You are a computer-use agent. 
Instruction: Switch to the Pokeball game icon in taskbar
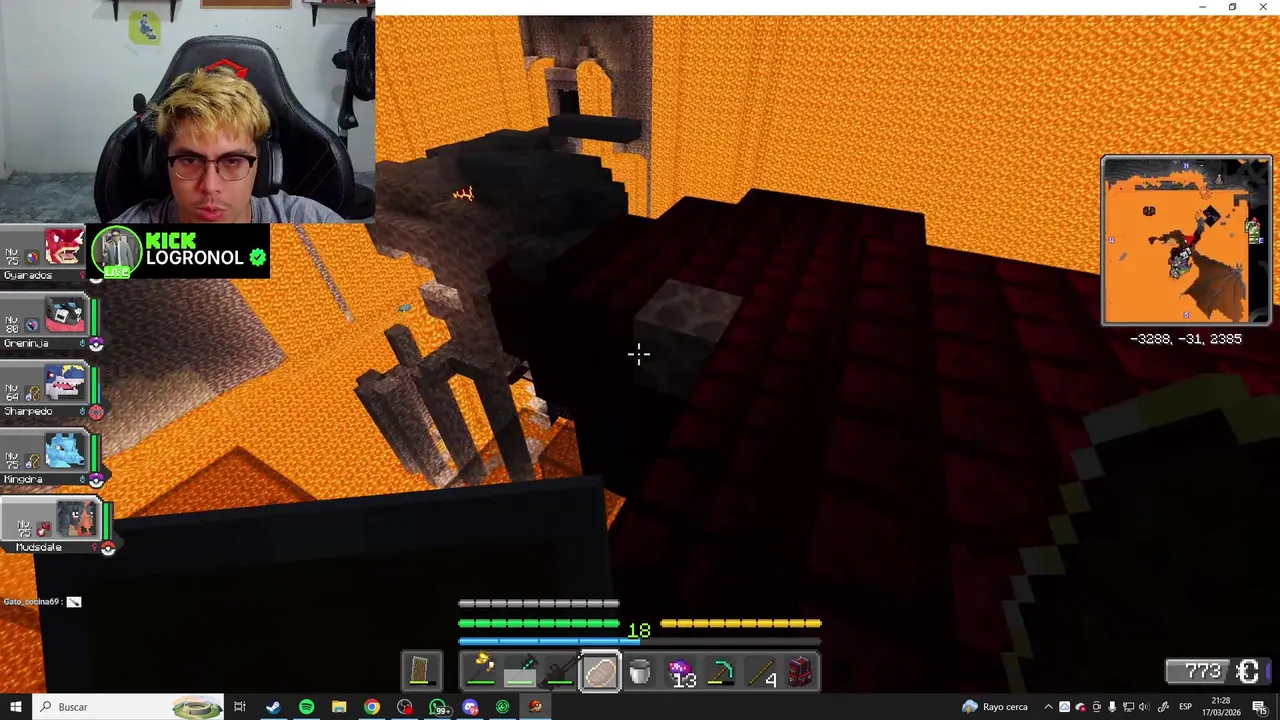[536, 707]
